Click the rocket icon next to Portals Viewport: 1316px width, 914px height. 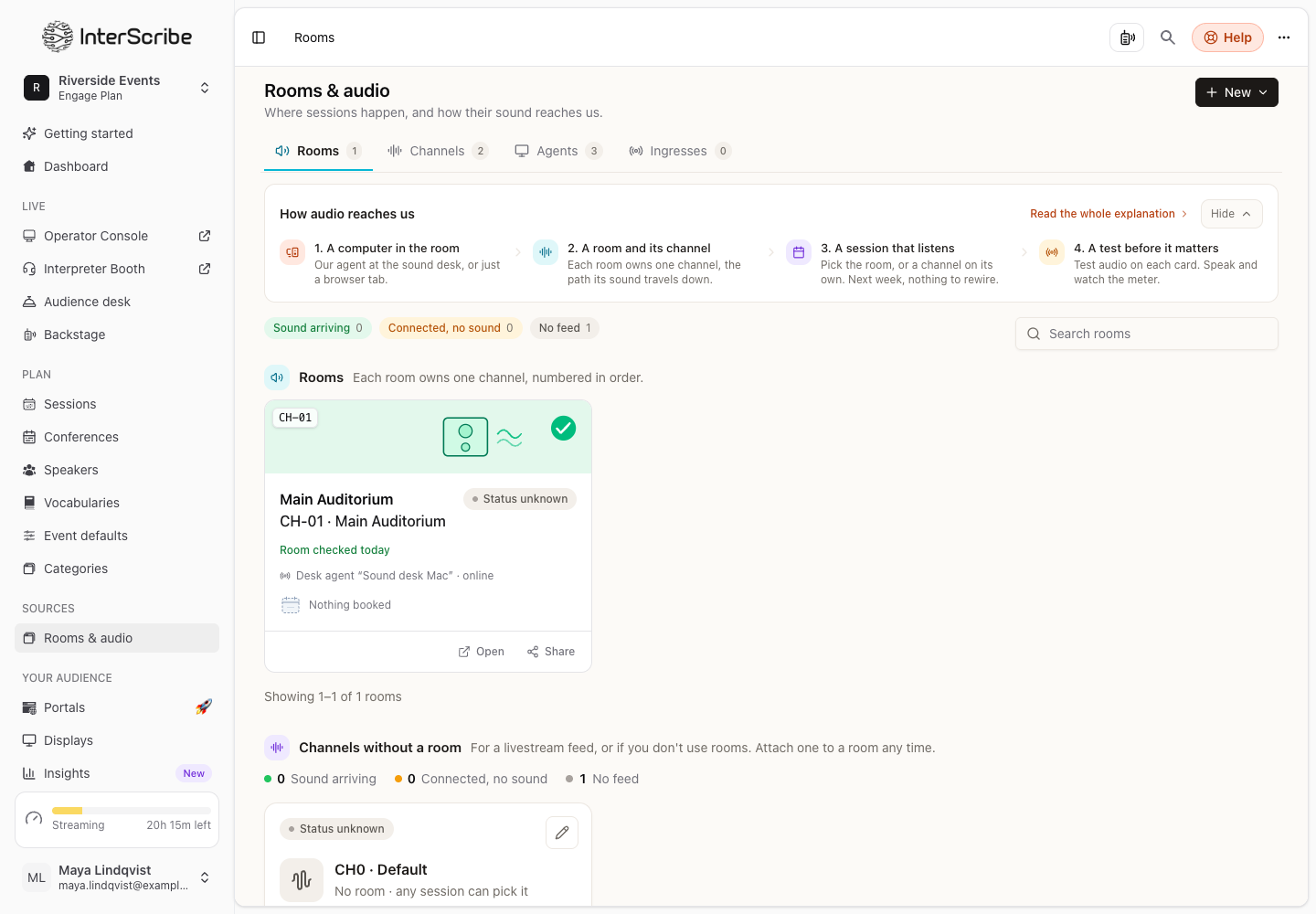tap(204, 707)
